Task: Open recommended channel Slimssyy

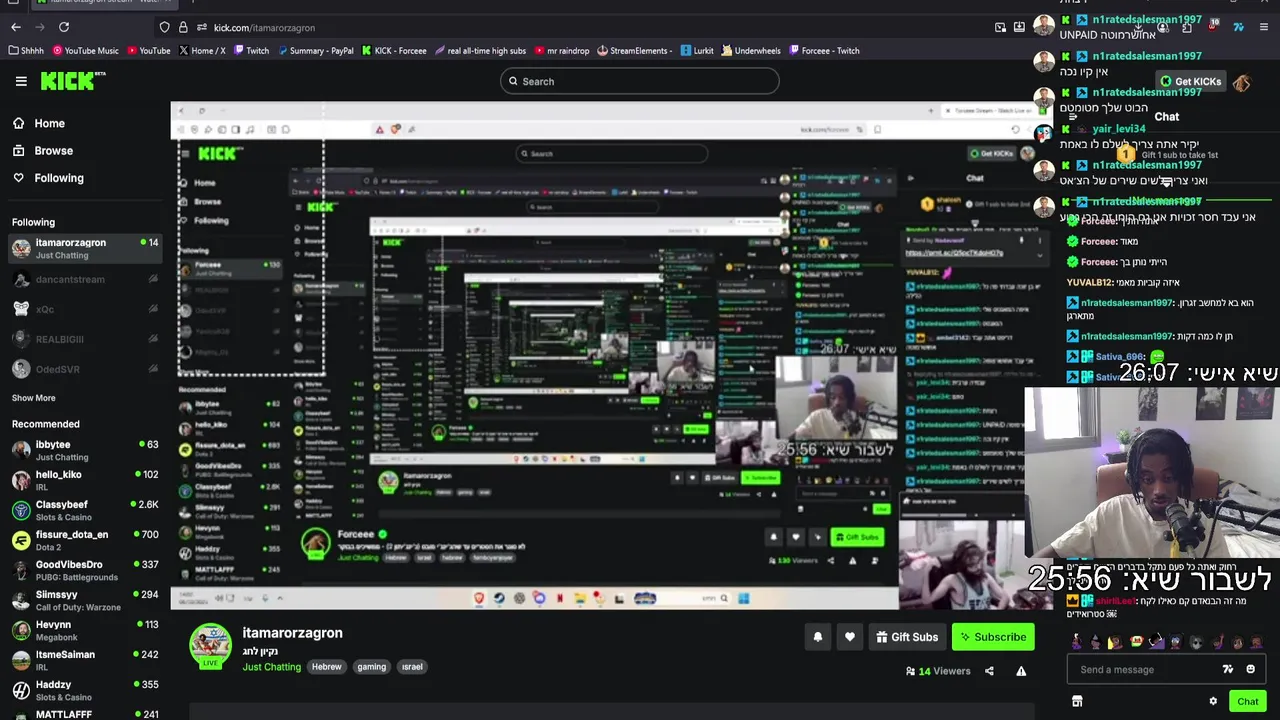Action: tap(84, 600)
